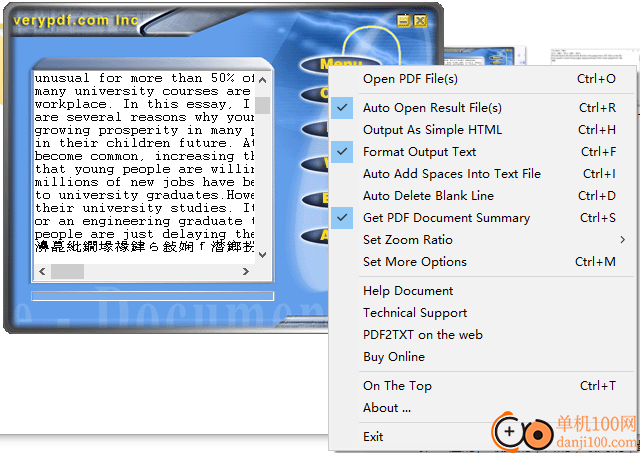Toggle Format Output Text option
Screen dimensions: 640x453
click(x=482, y=152)
